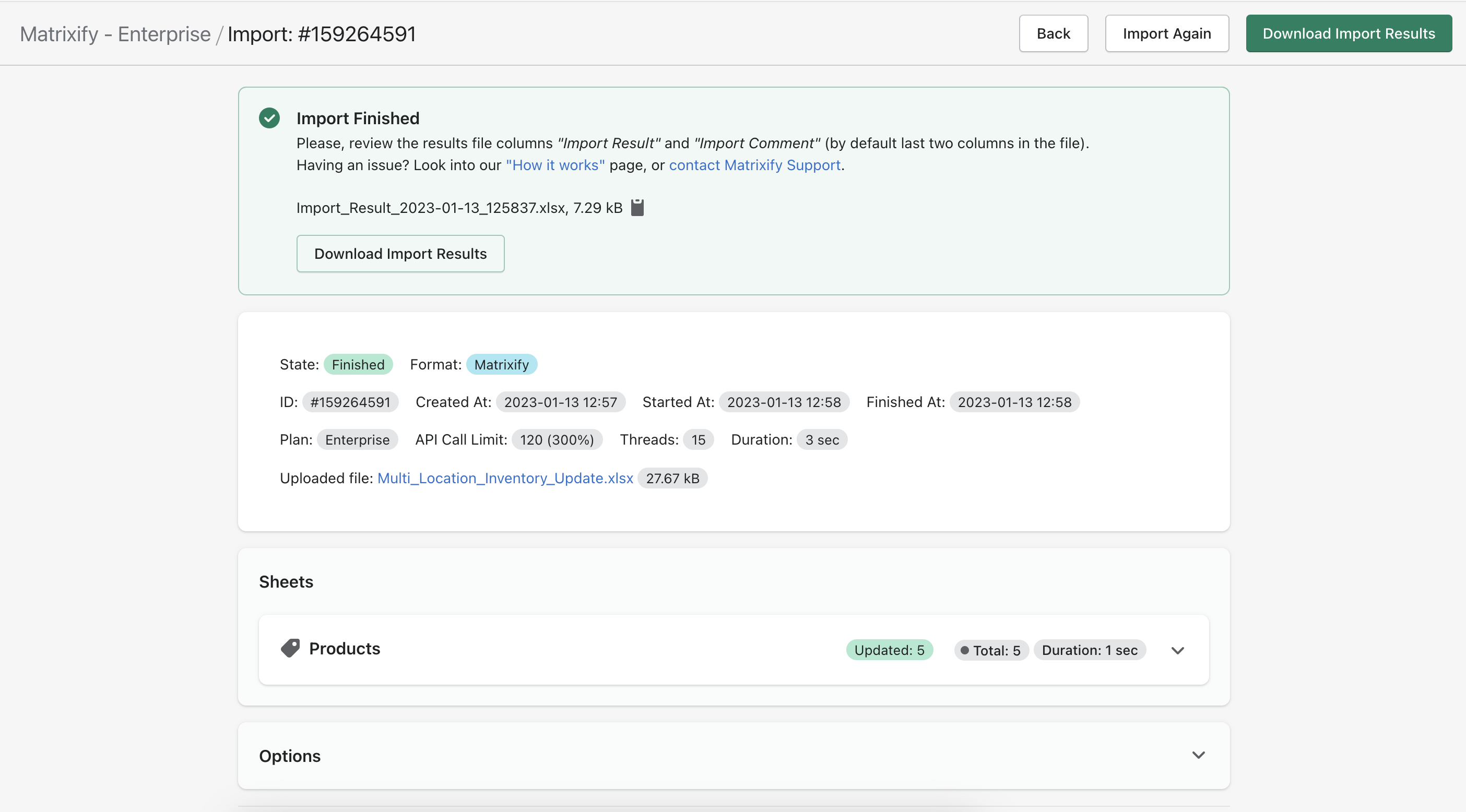Image resolution: width=1466 pixels, height=812 pixels.
Task: Click the Matrixify format badge
Action: [x=501, y=364]
